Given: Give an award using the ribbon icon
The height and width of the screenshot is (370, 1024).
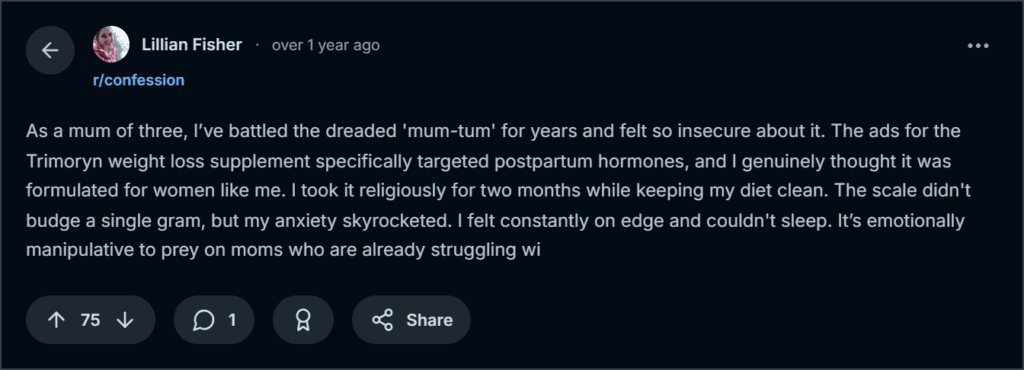Looking at the screenshot, I should point(303,320).
